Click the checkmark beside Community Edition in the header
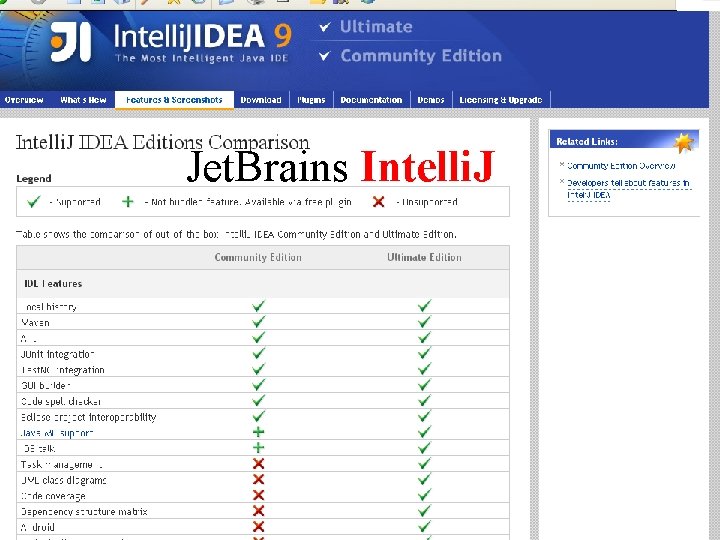The width and height of the screenshot is (720, 540). (x=324, y=56)
